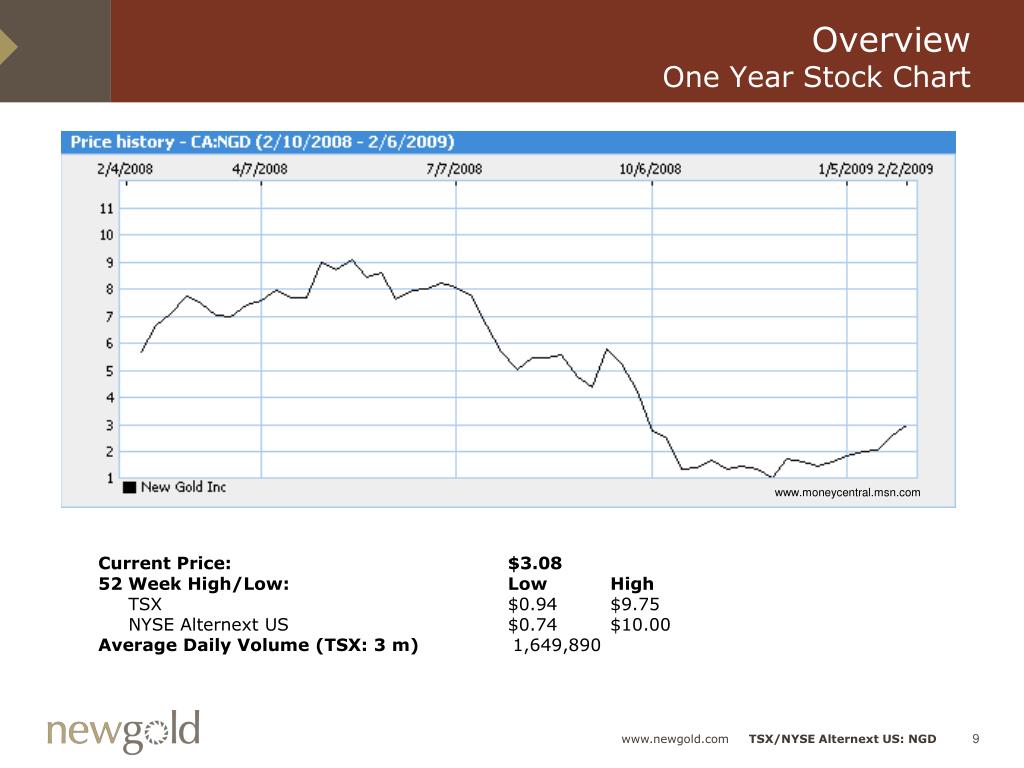Image resolution: width=1024 pixels, height=768 pixels.
Task: Click the 2/2/2009 date axis label
Action: (x=905, y=168)
